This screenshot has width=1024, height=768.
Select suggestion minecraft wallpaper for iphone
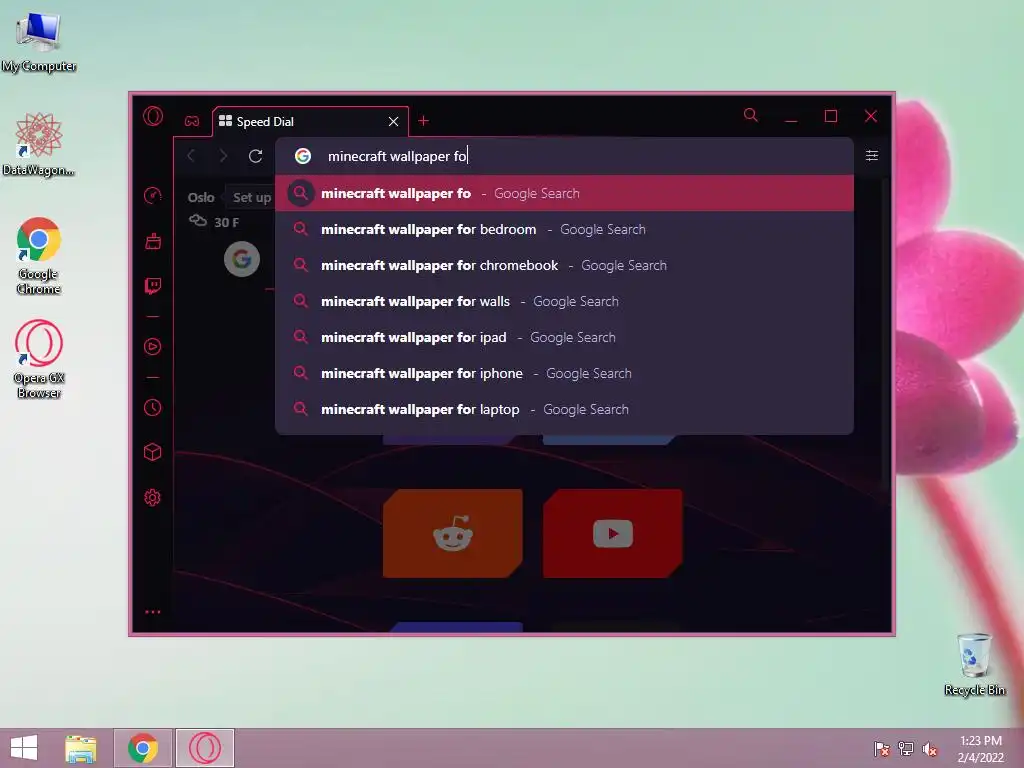pos(564,373)
